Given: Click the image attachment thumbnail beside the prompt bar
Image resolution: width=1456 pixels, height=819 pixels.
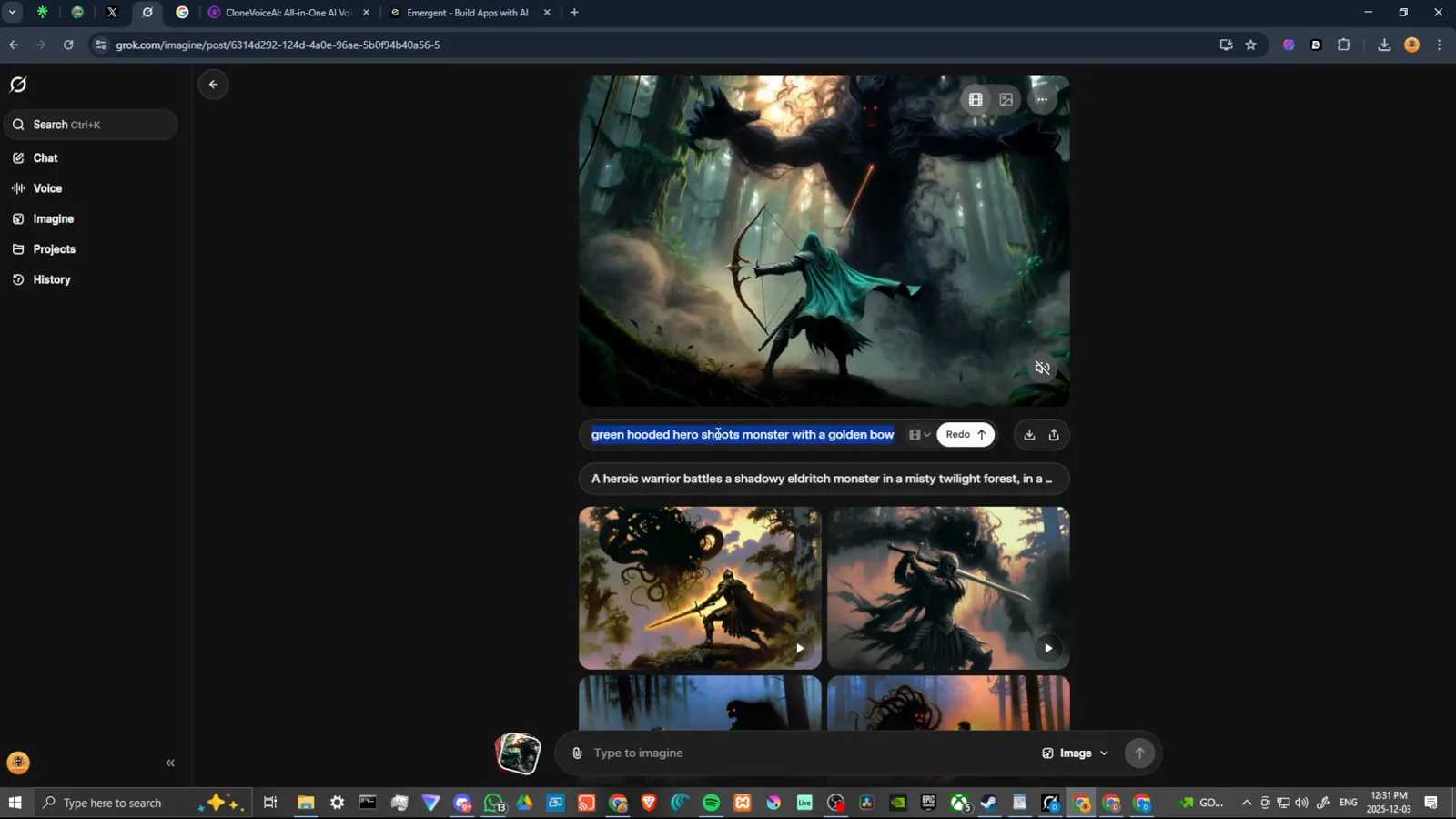Looking at the screenshot, I should tap(518, 753).
